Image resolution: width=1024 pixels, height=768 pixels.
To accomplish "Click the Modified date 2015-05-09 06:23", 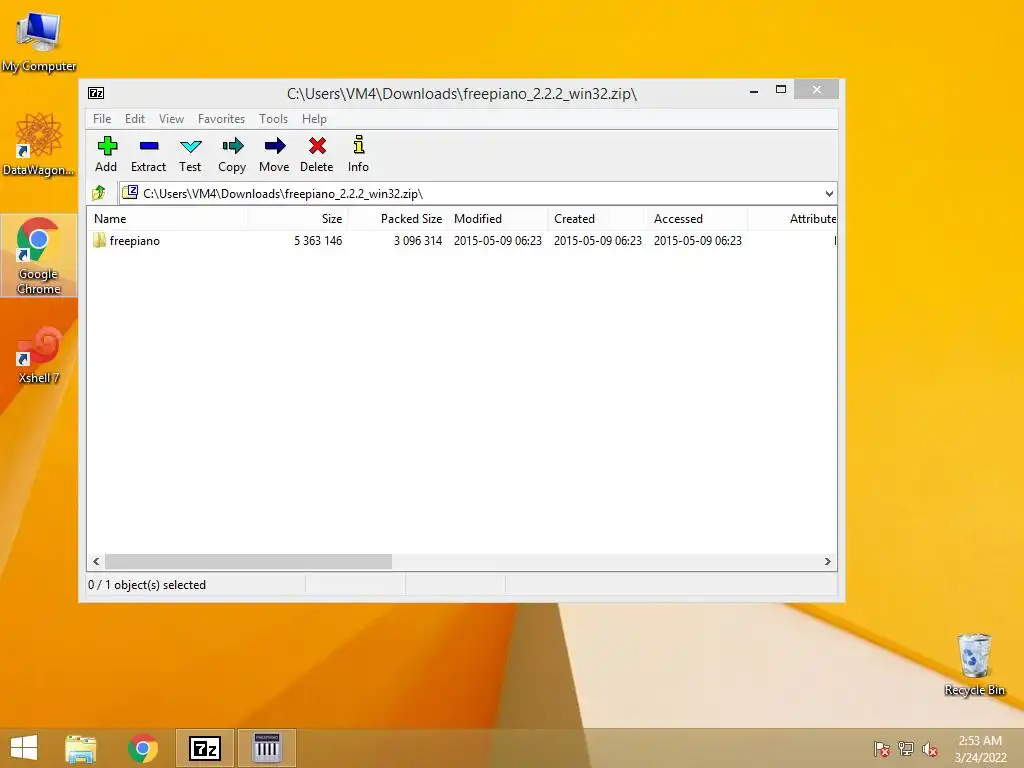I will (x=498, y=241).
